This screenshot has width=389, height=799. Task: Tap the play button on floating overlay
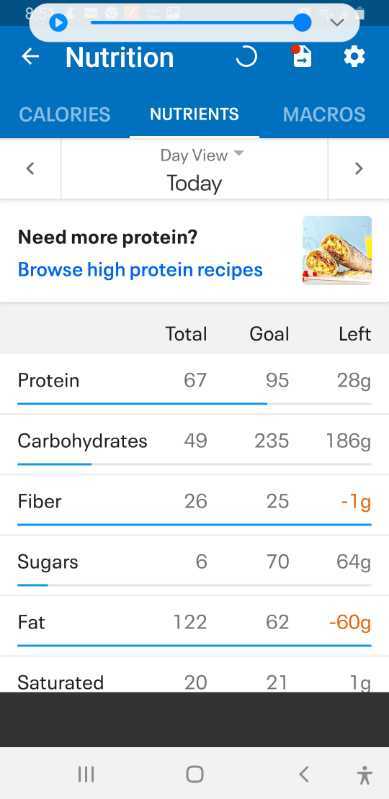58,22
